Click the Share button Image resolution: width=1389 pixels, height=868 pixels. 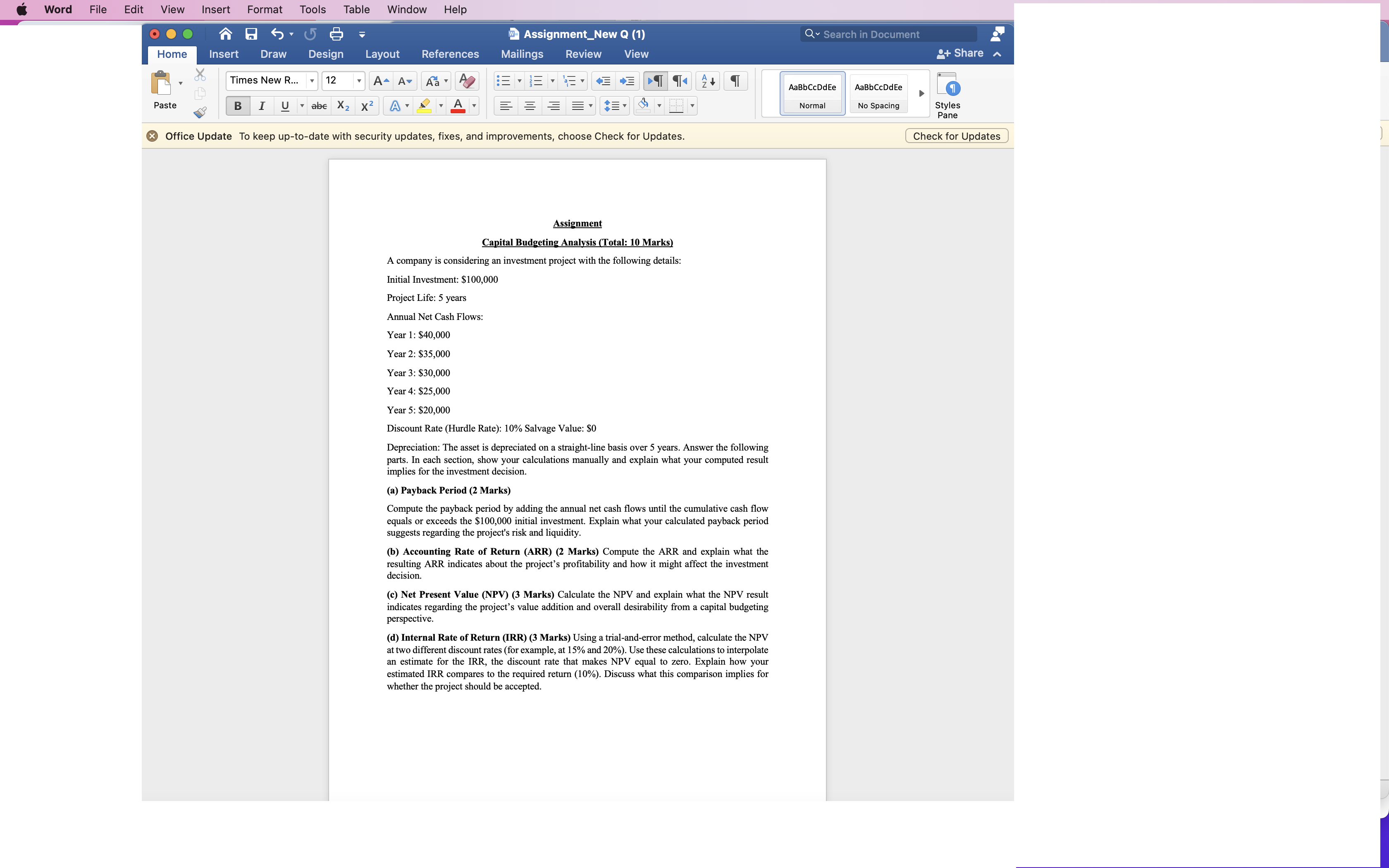(966, 53)
